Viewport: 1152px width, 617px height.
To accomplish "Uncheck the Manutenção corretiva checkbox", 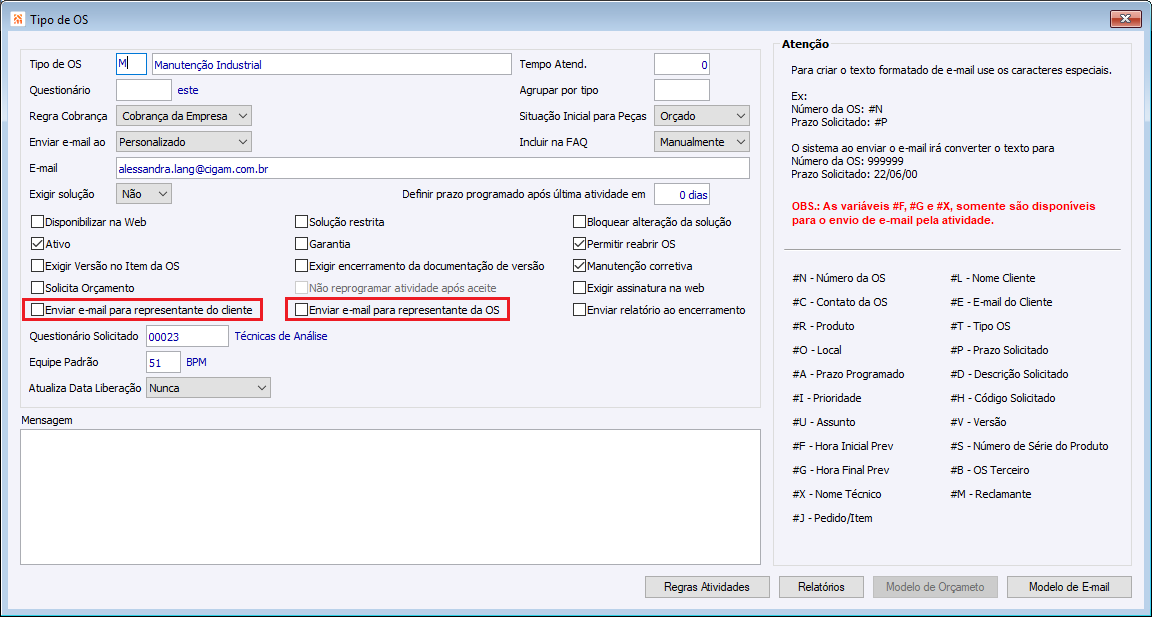I will [580, 265].
